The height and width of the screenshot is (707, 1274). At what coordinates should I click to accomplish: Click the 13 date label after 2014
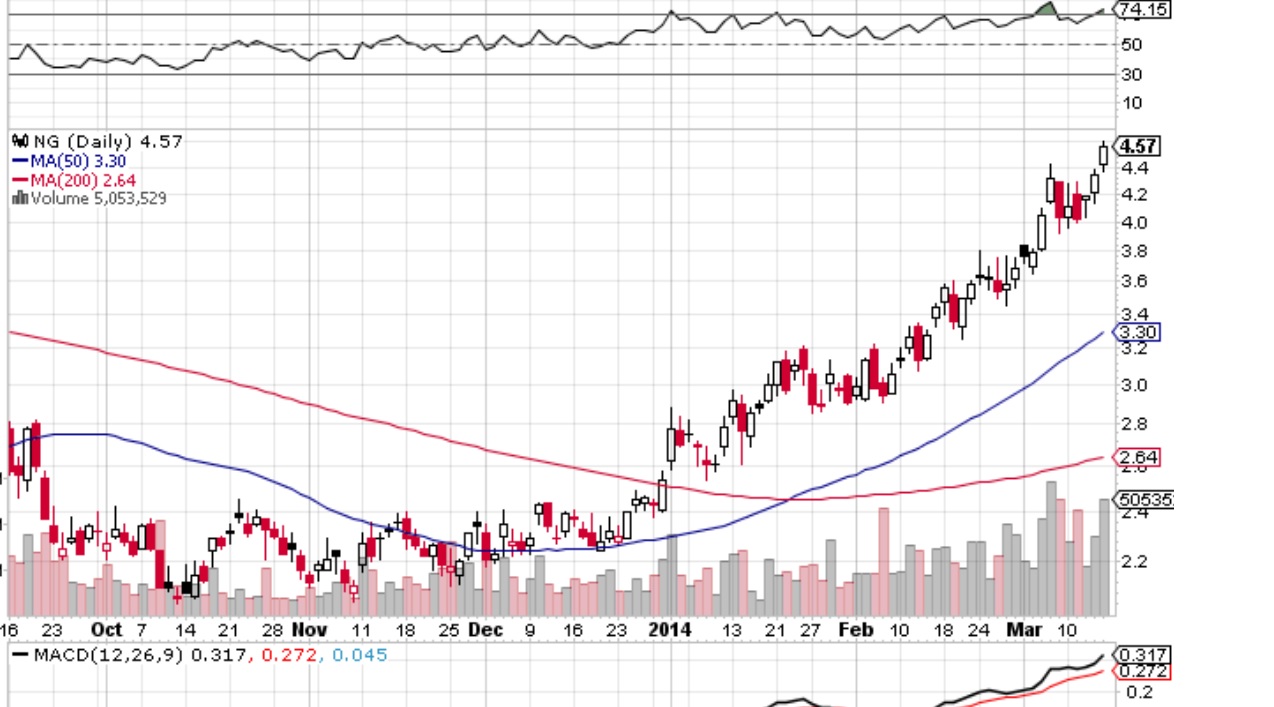(x=734, y=630)
